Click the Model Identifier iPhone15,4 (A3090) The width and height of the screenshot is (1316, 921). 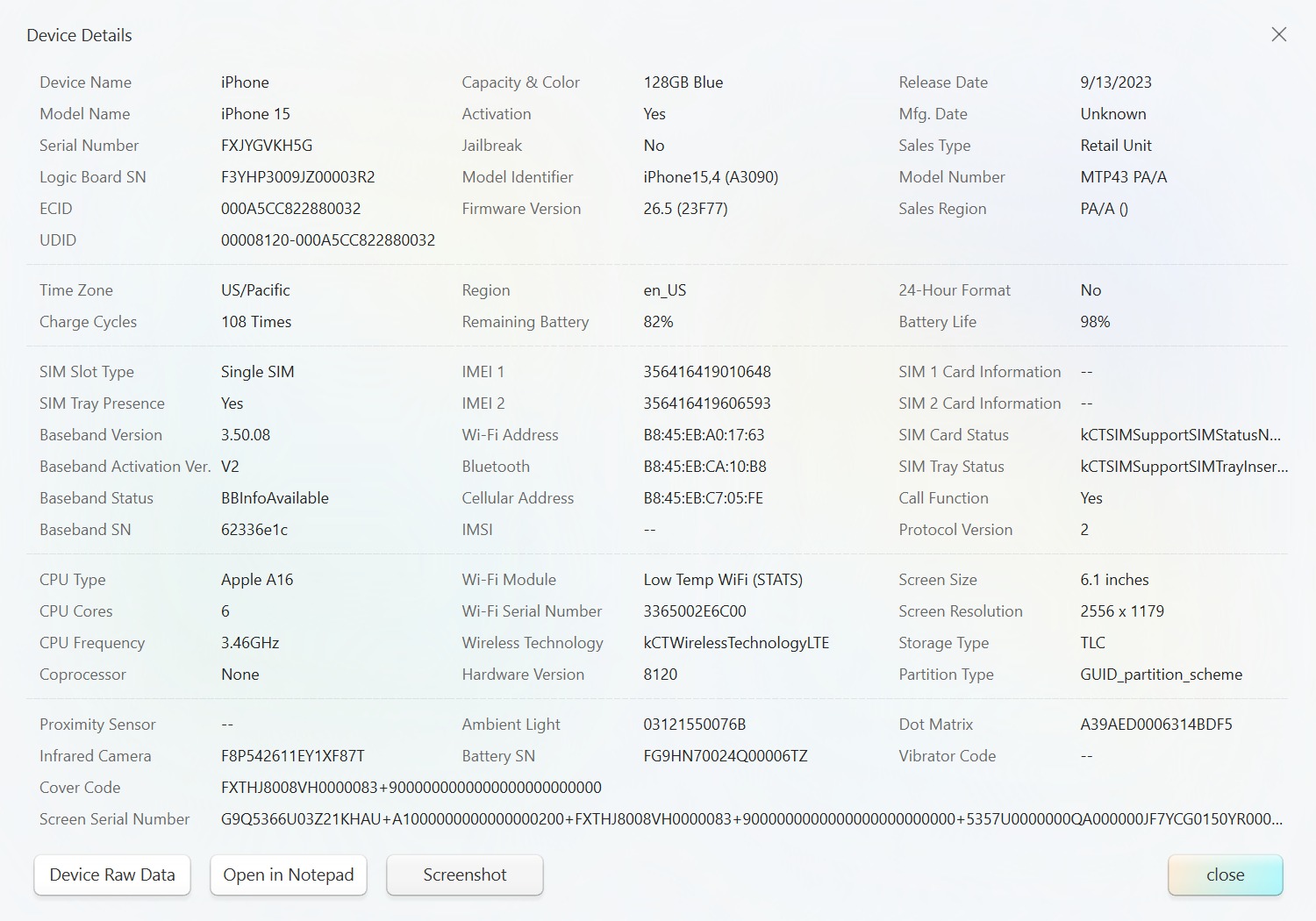[x=711, y=177]
